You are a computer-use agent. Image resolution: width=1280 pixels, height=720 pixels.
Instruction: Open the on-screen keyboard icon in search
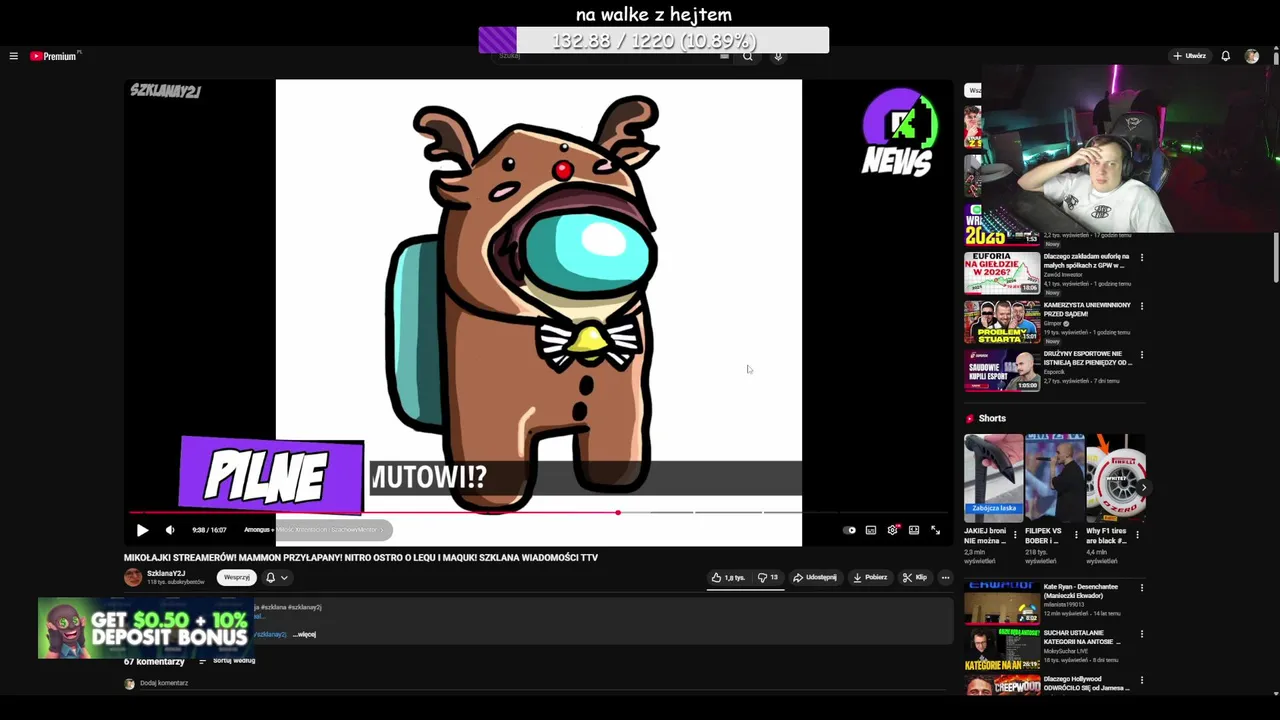724,56
